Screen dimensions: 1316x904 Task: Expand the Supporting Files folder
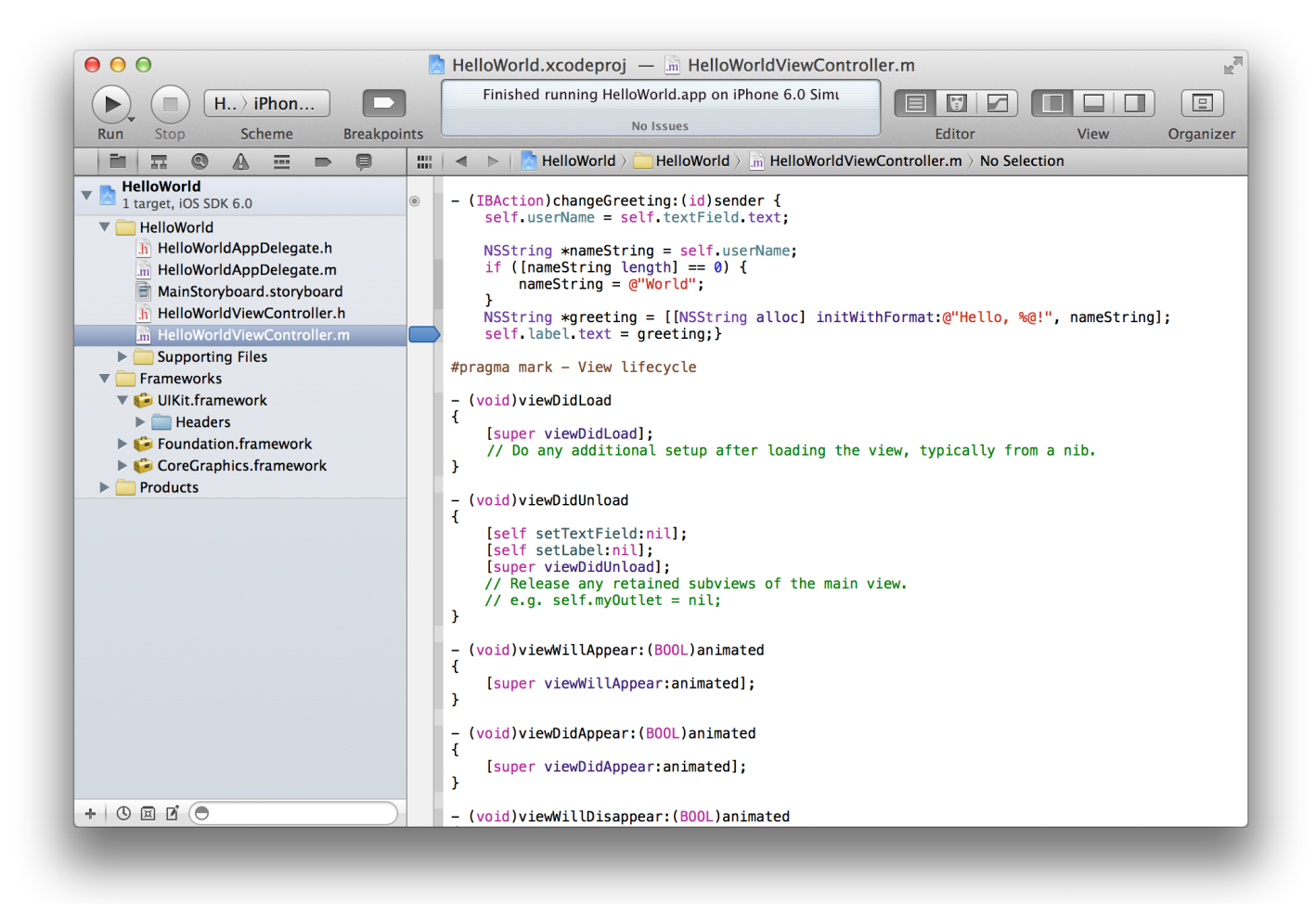click(x=122, y=356)
